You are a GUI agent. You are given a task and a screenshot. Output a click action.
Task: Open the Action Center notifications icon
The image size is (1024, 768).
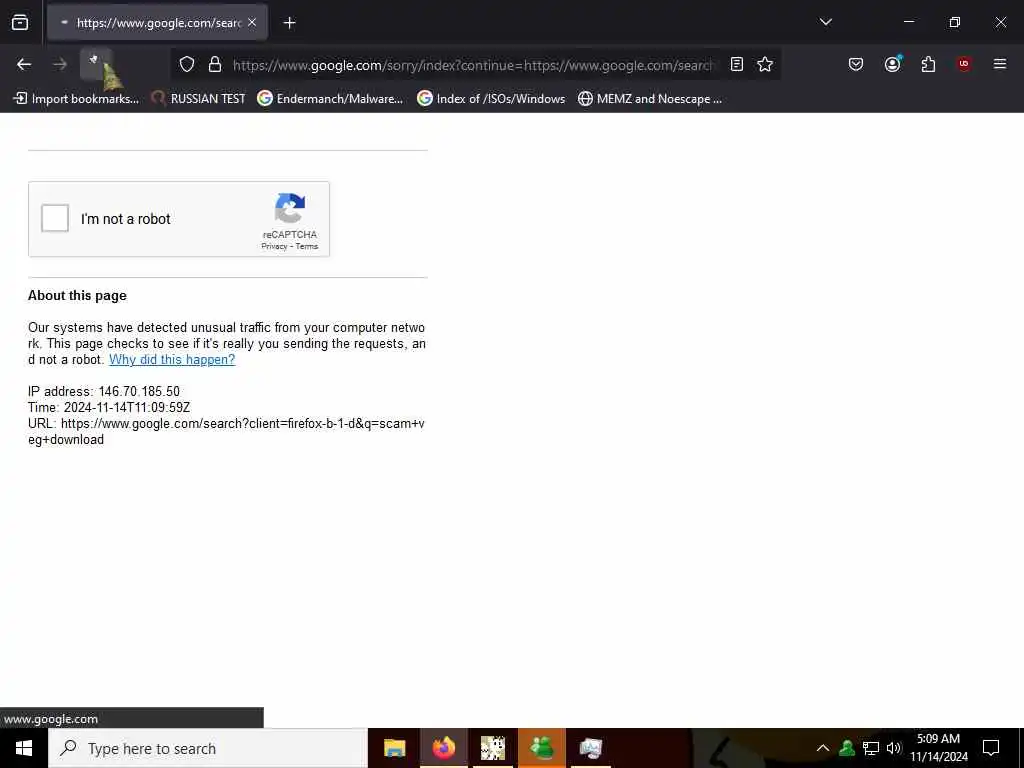[x=991, y=748]
